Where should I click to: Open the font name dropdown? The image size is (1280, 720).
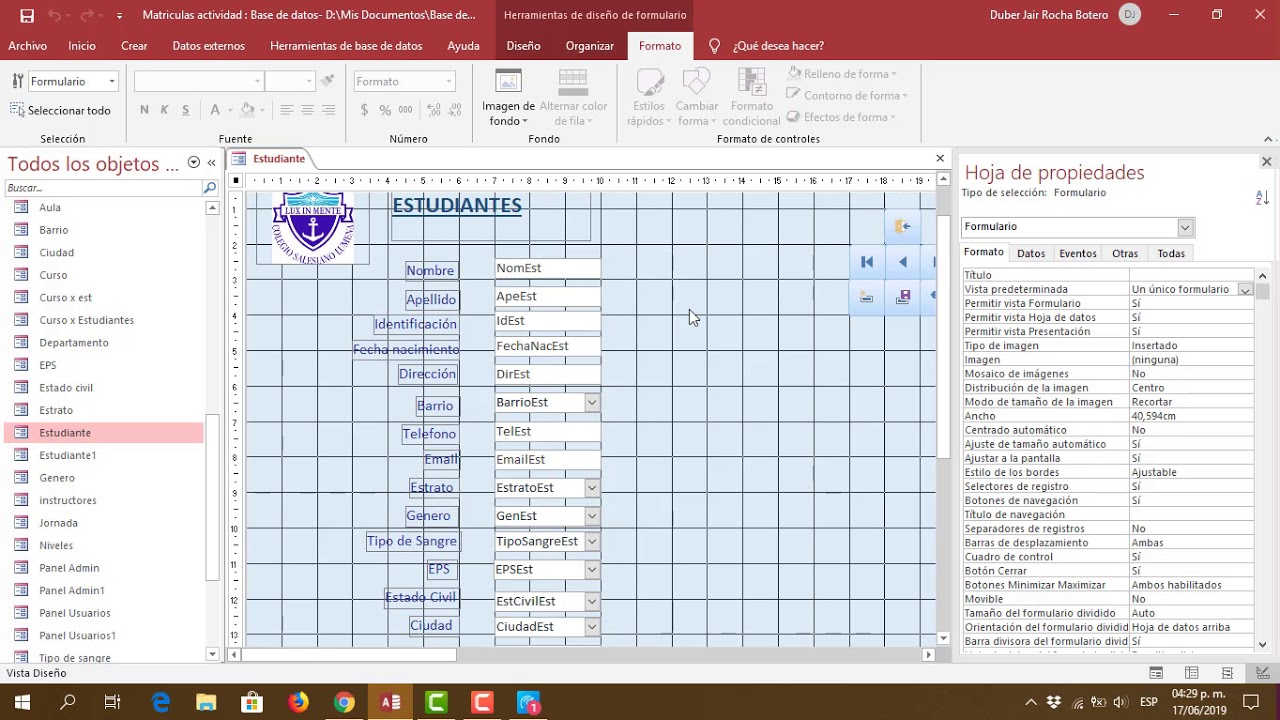point(257,81)
